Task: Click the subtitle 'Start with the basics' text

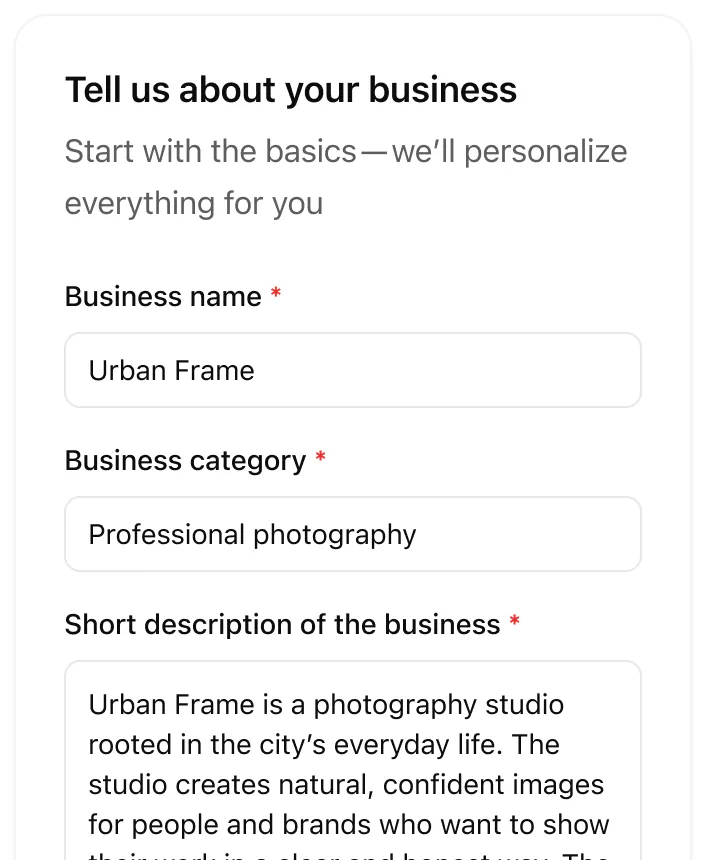Action: tap(250, 151)
